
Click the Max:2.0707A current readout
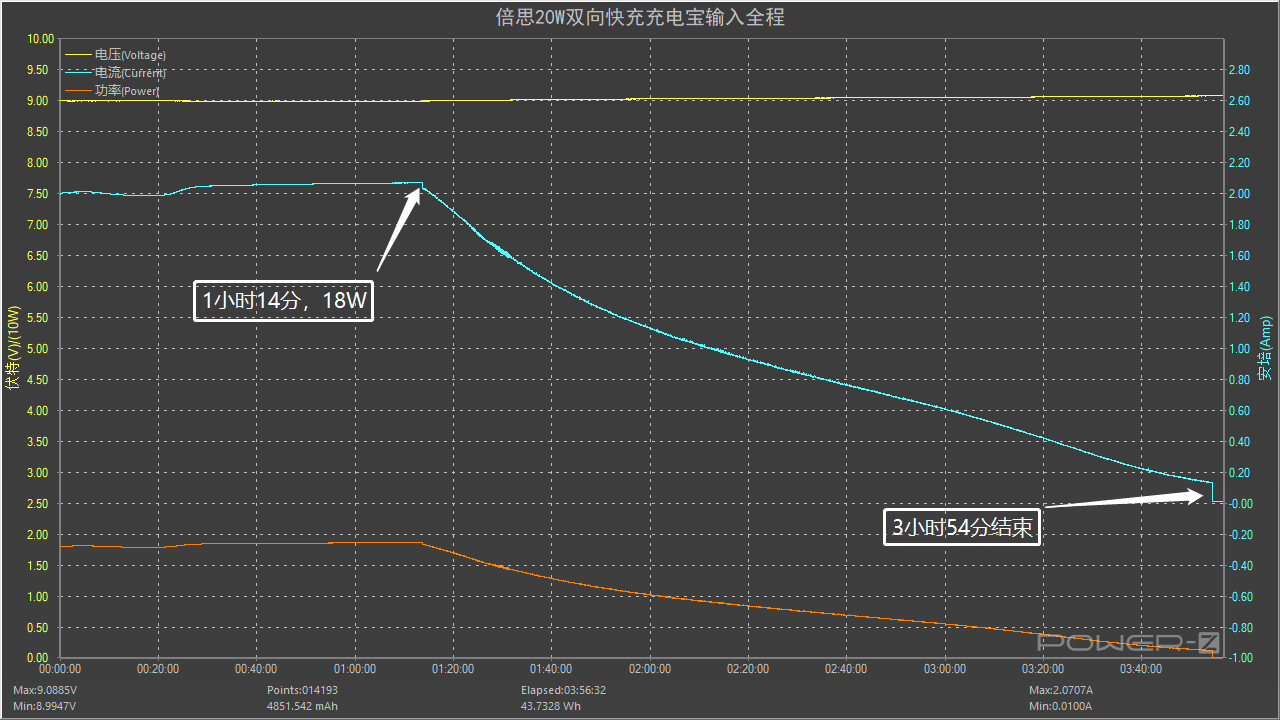(1061, 690)
